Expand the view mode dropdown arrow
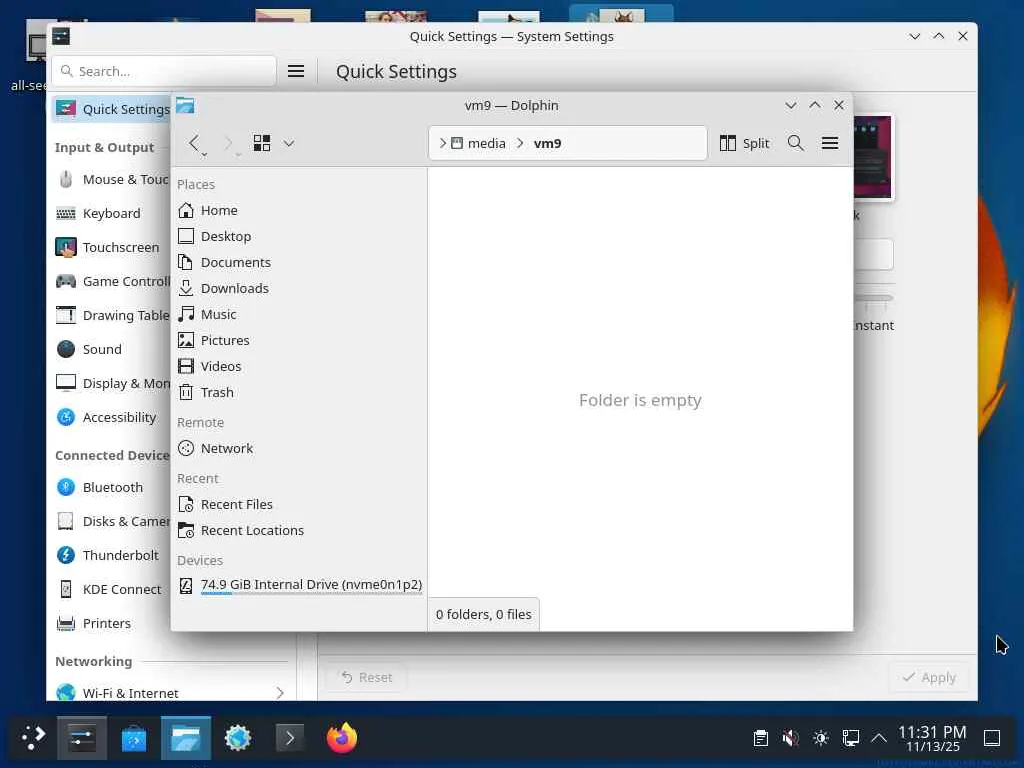Screen dimensions: 1024x768 pyautogui.click(x=289, y=143)
